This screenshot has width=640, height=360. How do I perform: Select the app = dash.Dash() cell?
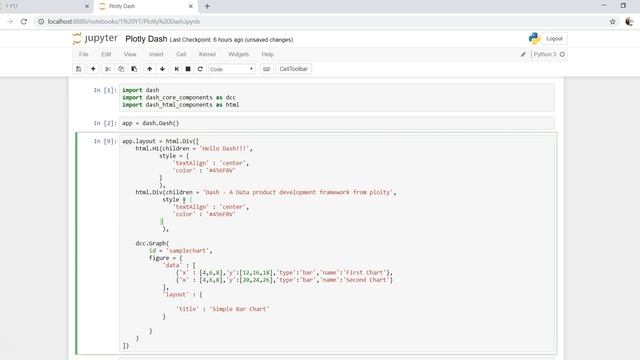tap(337, 123)
